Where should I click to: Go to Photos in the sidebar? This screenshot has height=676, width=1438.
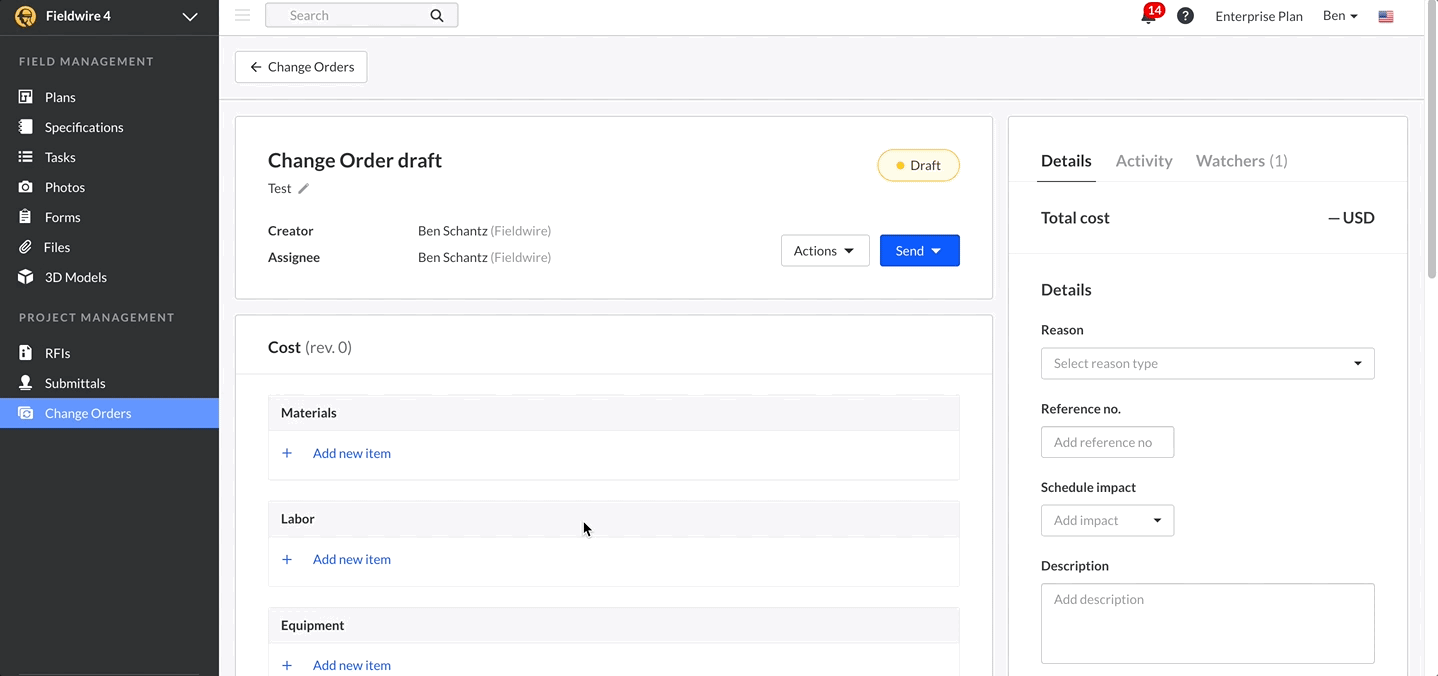coord(64,187)
